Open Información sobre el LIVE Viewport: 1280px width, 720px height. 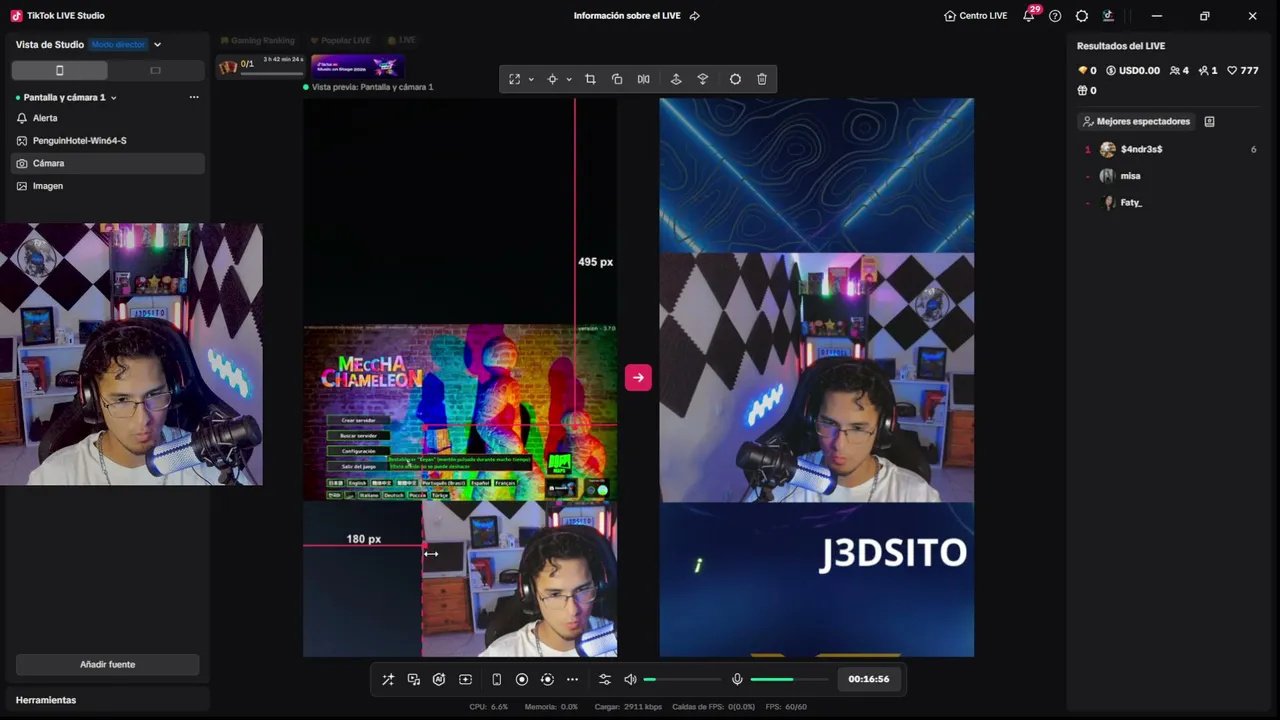[x=629, y=16]
